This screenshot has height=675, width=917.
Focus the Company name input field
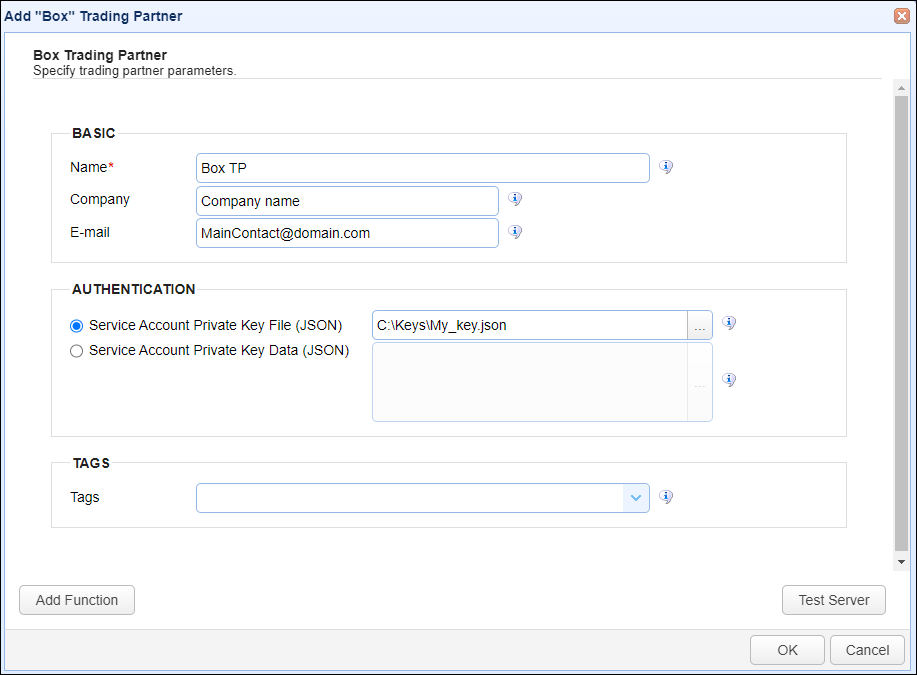click(347, 201)
